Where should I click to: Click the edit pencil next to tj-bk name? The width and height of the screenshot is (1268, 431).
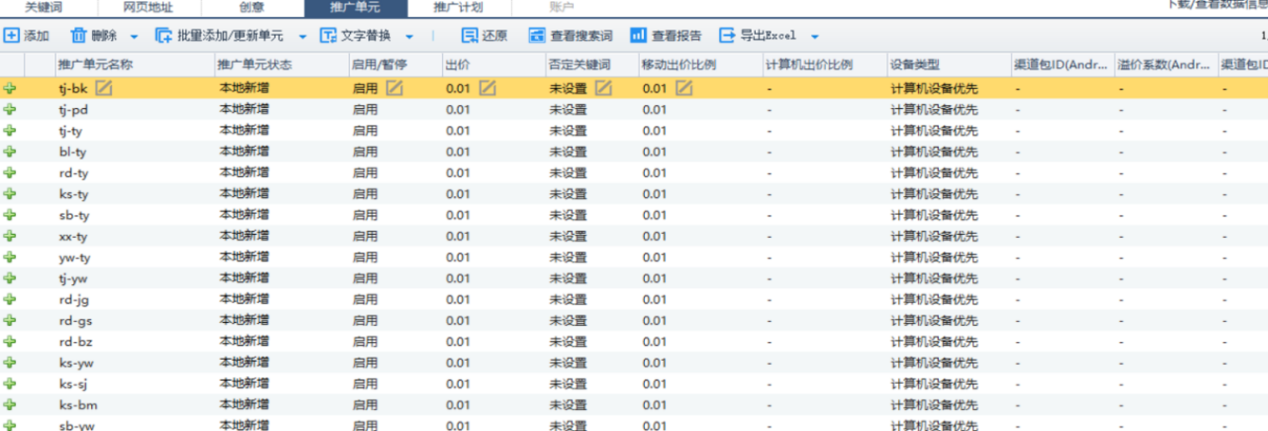(104, 88)
